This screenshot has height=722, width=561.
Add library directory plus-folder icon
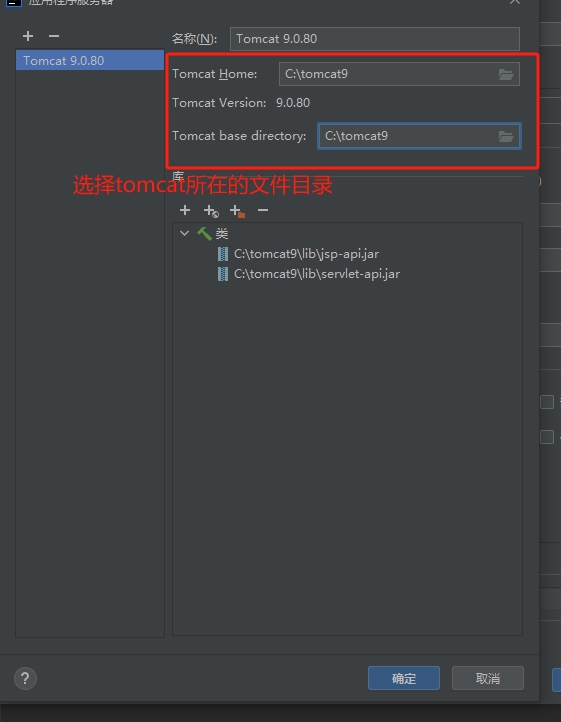[237, 211]
